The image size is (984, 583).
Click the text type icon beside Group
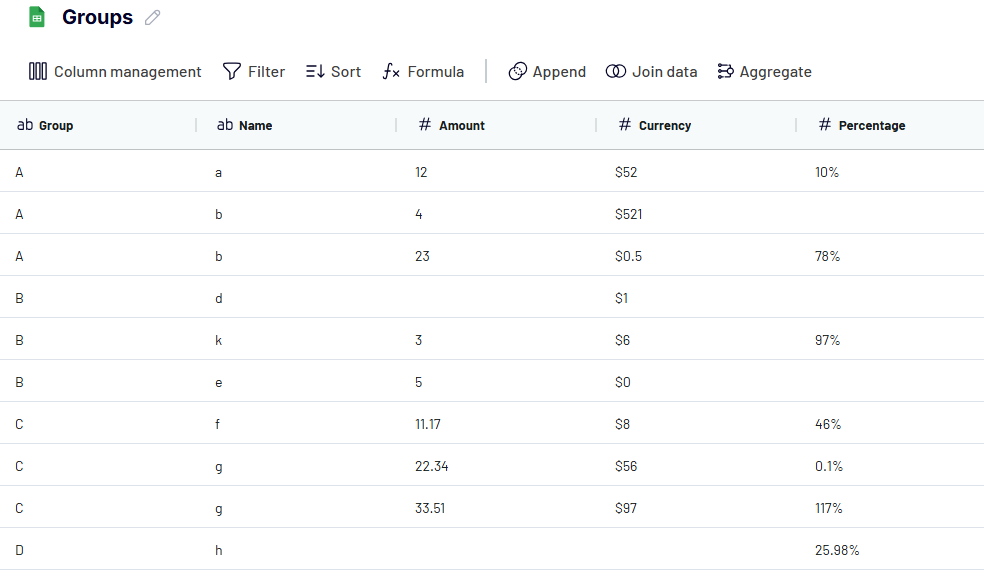point(25,125)
